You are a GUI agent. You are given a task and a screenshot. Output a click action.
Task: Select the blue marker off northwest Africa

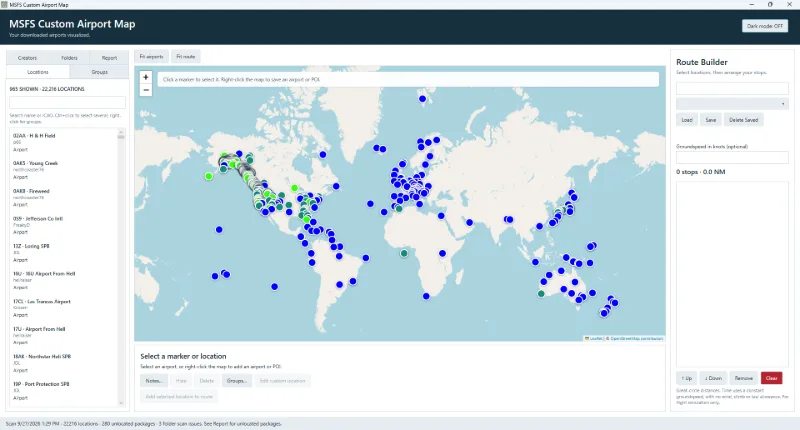[x=384, y=212]
